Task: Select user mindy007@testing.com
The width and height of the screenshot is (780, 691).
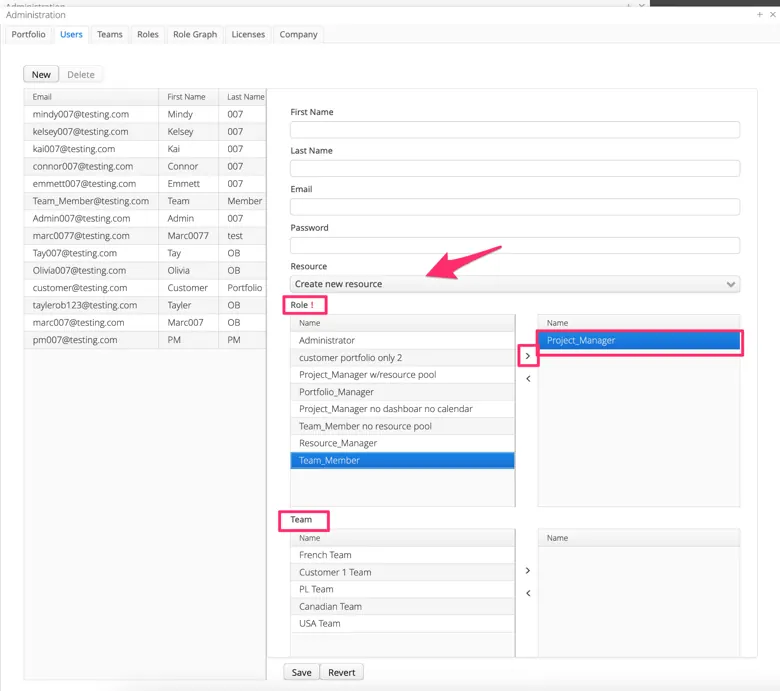Action: [x=145, y=114]
